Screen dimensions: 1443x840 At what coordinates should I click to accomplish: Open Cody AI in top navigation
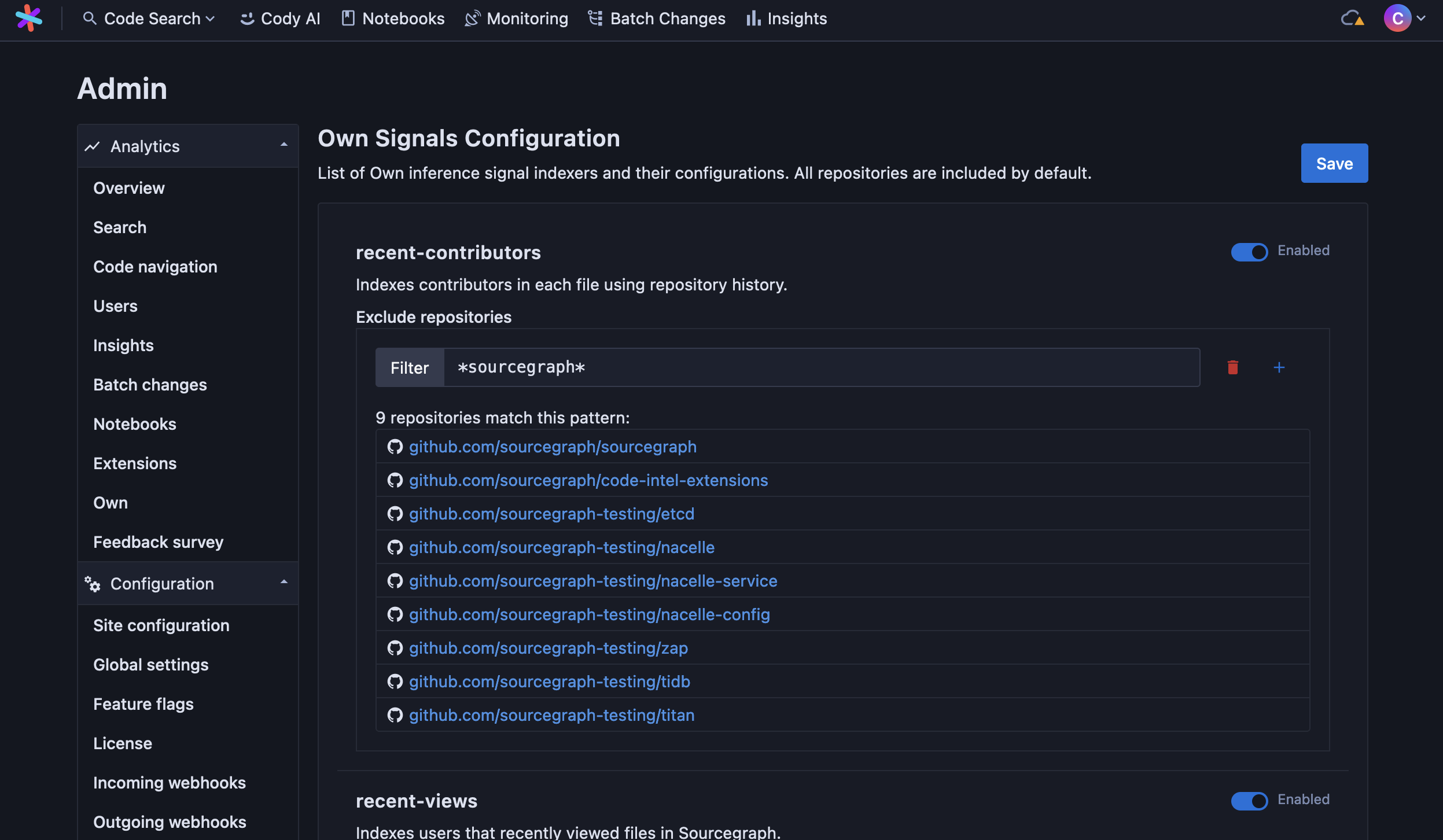pyautogui.click(x=280, y=19)
